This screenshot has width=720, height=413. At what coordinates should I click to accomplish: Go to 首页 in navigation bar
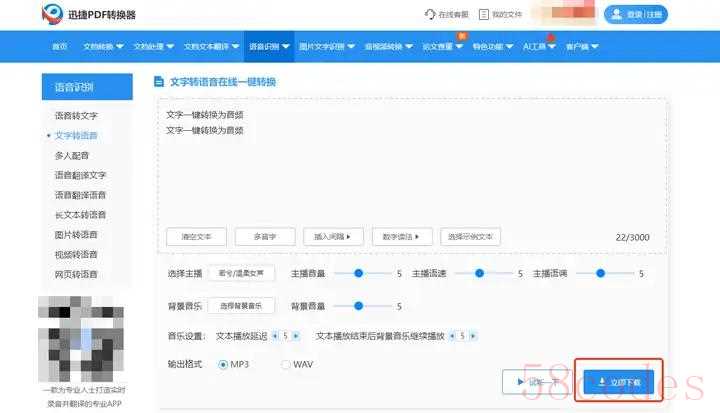point(60,47)
